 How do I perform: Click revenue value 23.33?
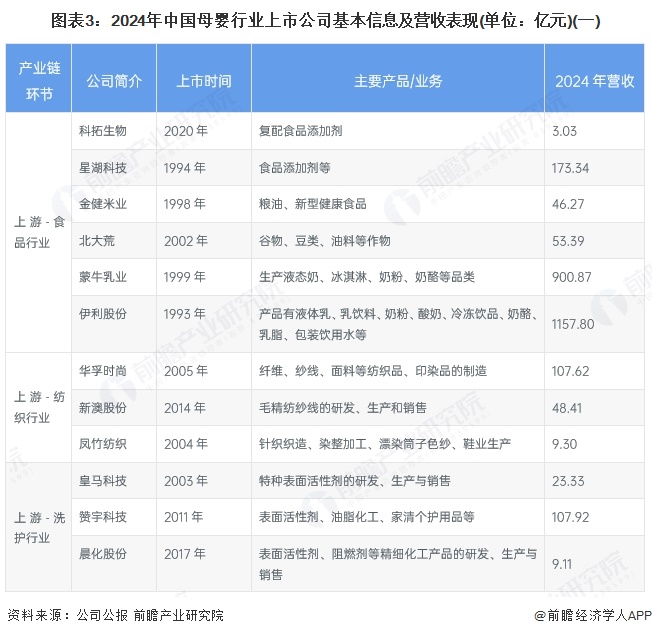[568, 481]
